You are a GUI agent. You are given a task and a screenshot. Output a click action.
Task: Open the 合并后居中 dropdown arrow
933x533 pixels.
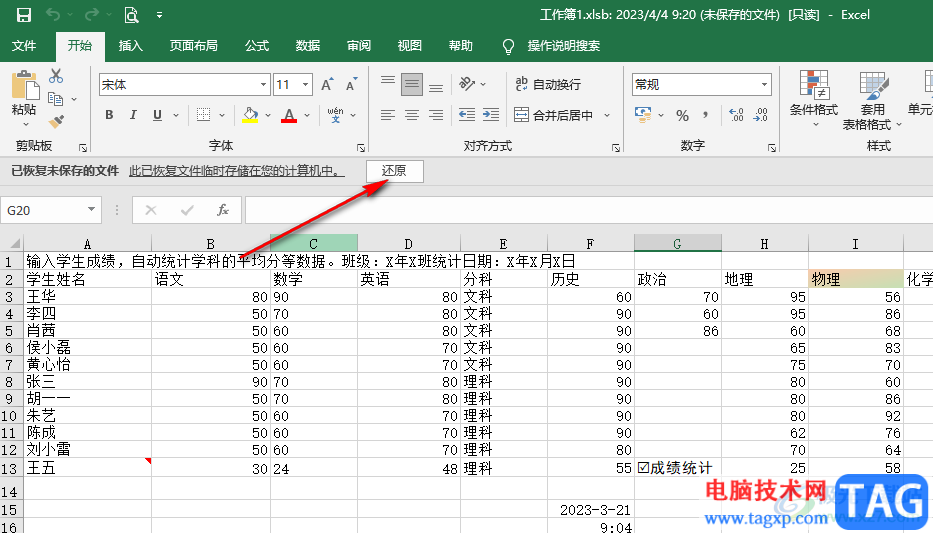607,115
